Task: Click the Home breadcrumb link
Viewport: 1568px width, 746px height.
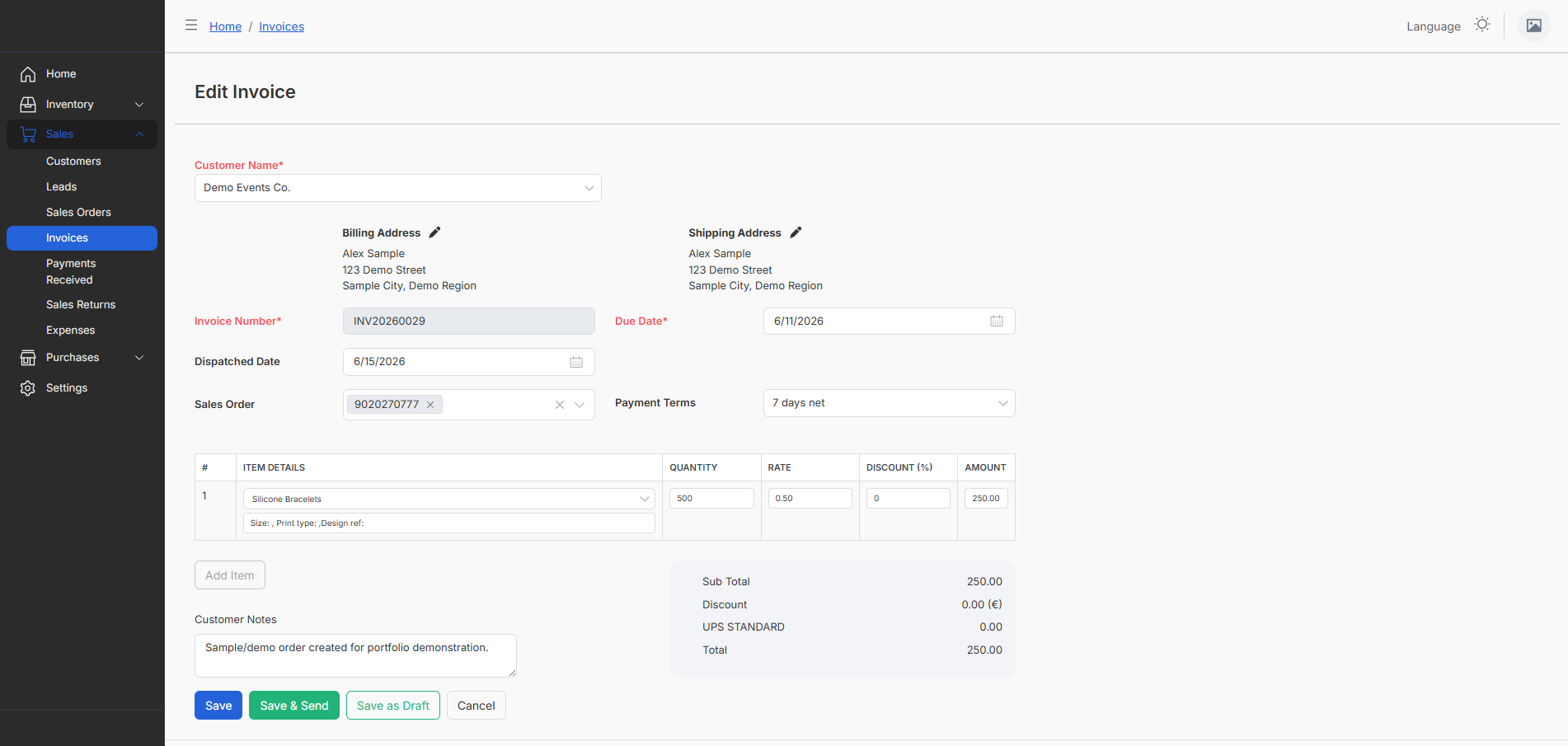Action: click(225, 26)
